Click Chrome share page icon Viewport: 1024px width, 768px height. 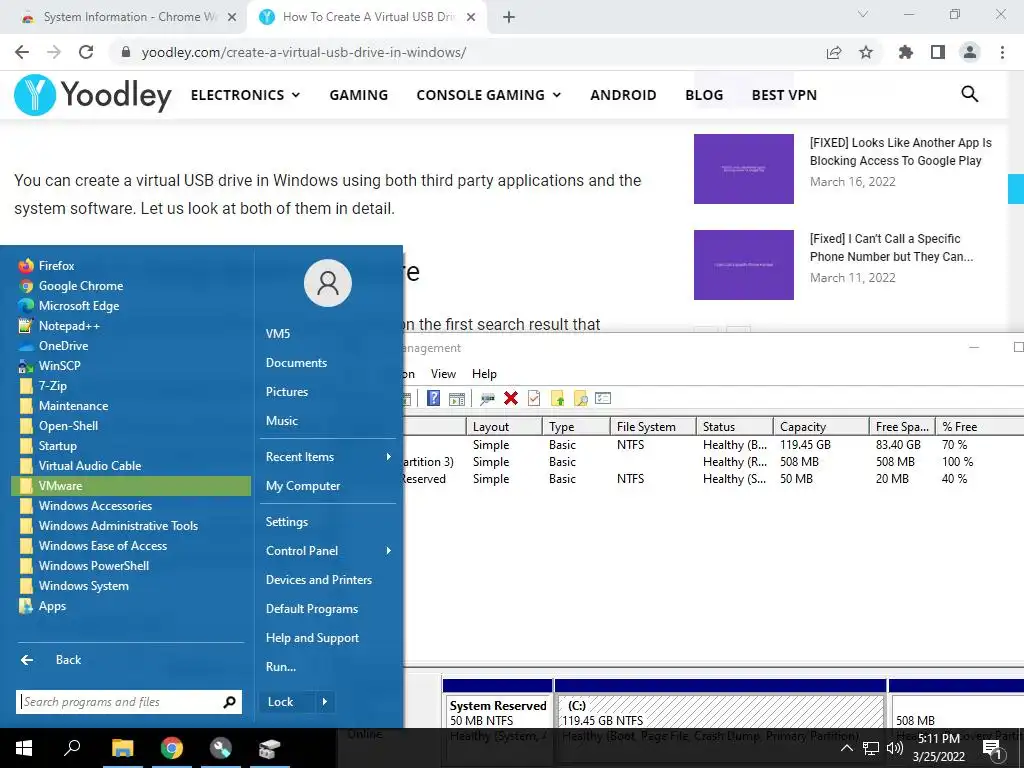[834, 52]
